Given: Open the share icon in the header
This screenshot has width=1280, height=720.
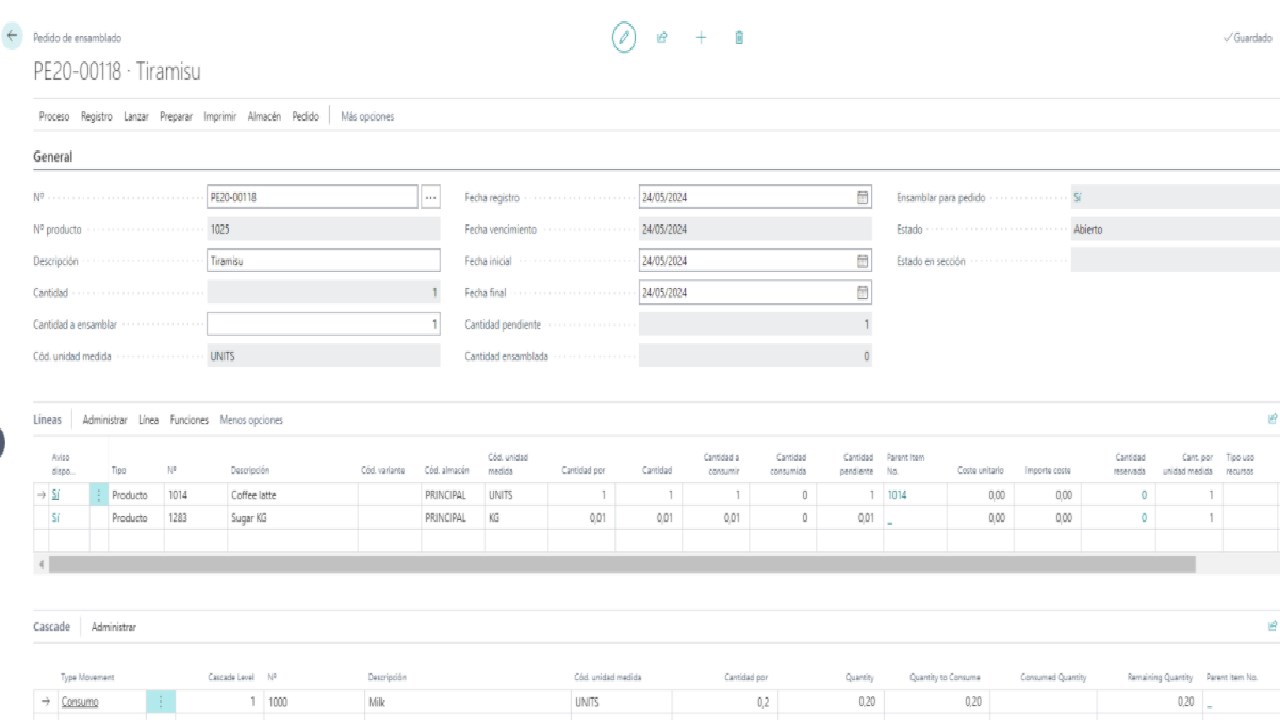Looking at the screenshot, I should coord(662,38).
